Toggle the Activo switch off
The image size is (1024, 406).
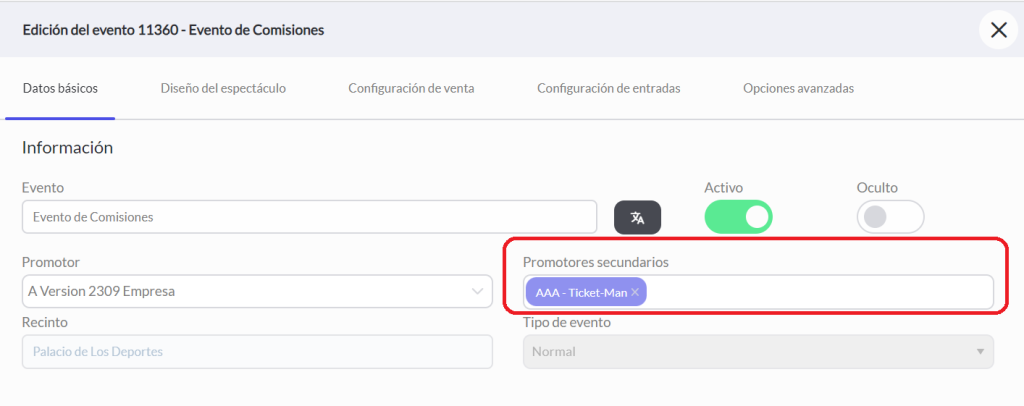point(738,217)
